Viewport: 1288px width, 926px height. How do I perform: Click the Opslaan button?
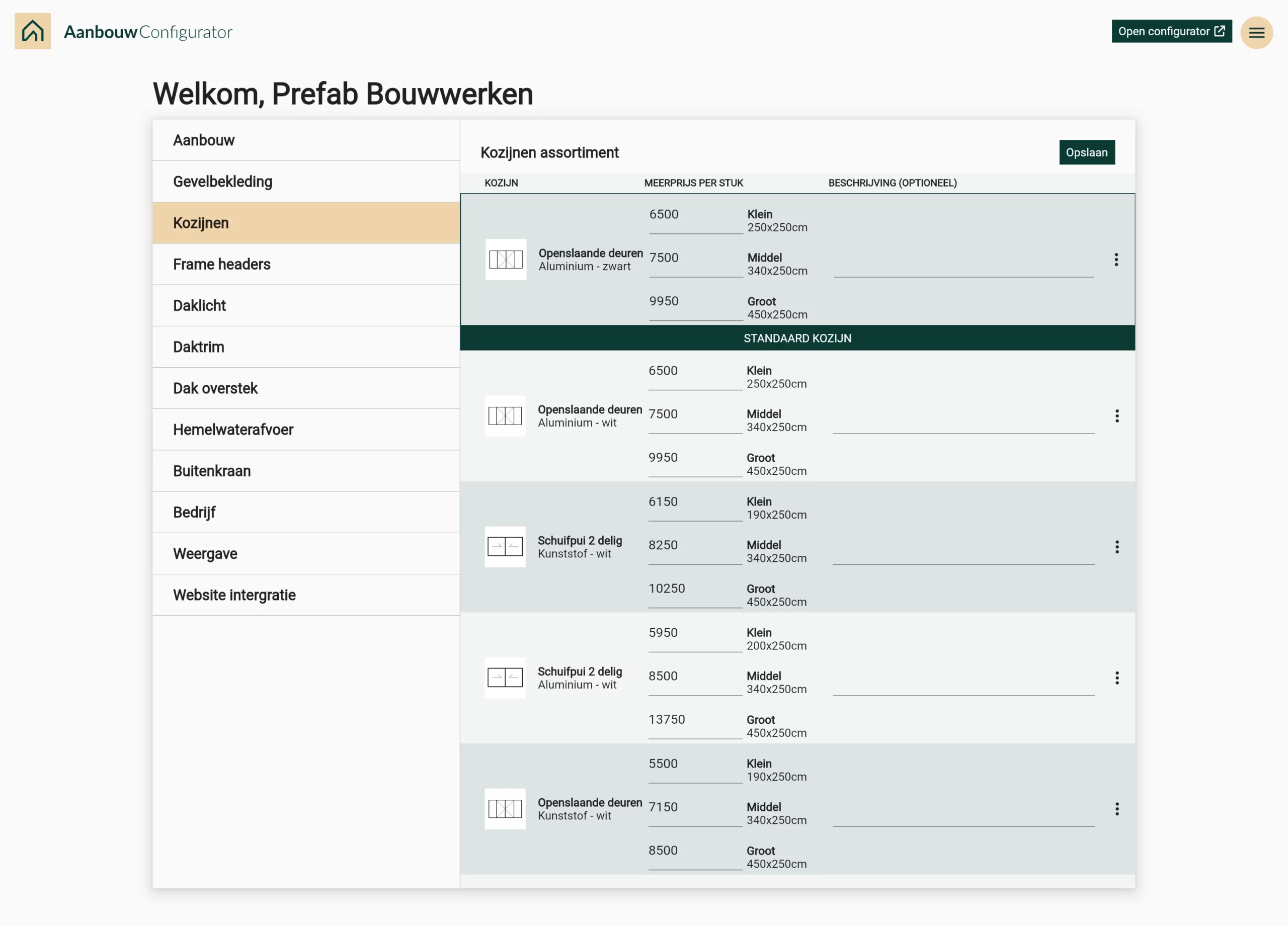[1086, 152]
